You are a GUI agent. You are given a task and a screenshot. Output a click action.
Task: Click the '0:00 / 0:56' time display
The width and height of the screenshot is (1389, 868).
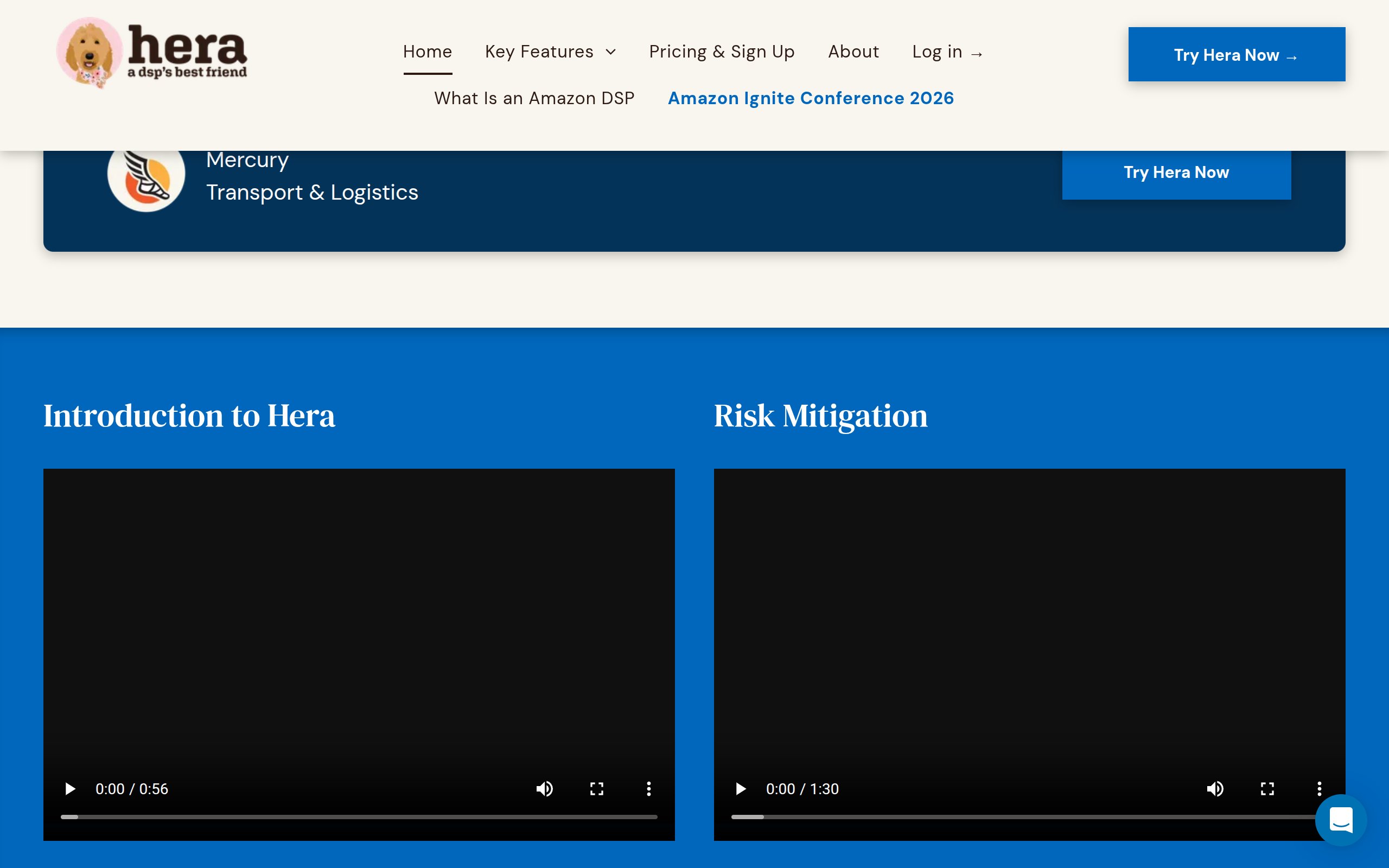[132, 789]
